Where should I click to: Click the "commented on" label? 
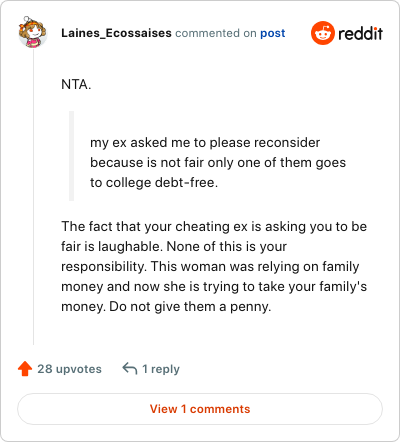pyautogui.click(x=216, y=33)
